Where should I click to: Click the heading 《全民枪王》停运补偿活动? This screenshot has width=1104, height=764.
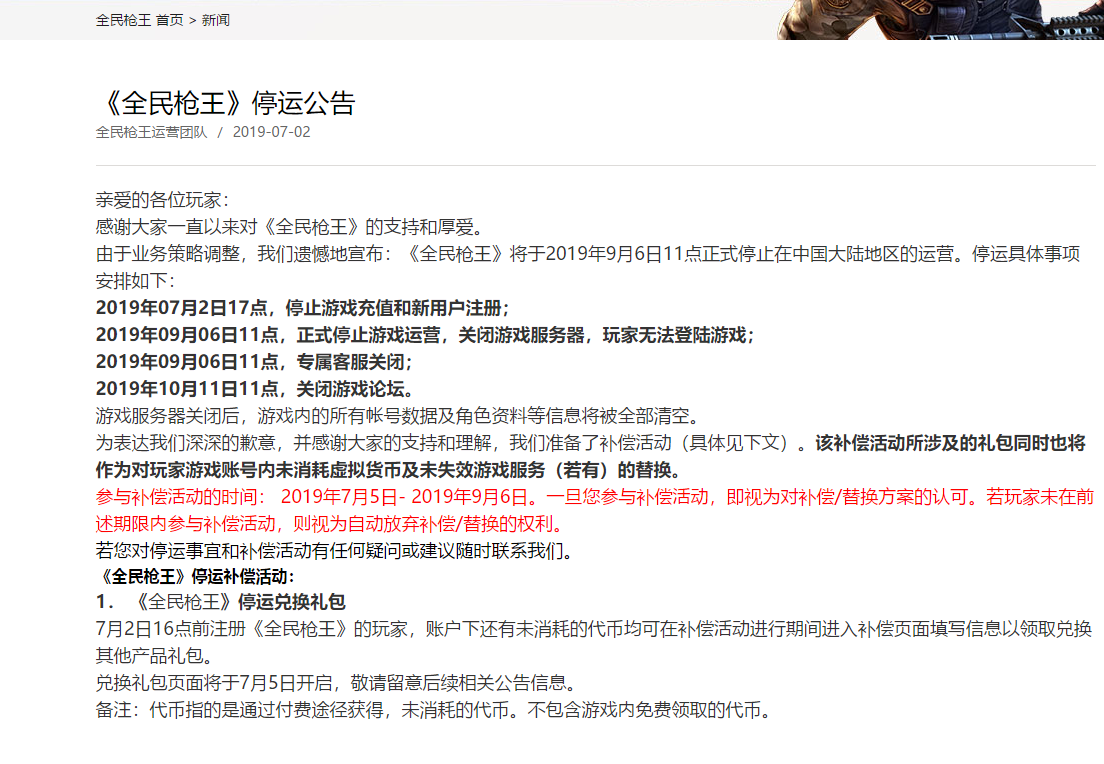195,577
